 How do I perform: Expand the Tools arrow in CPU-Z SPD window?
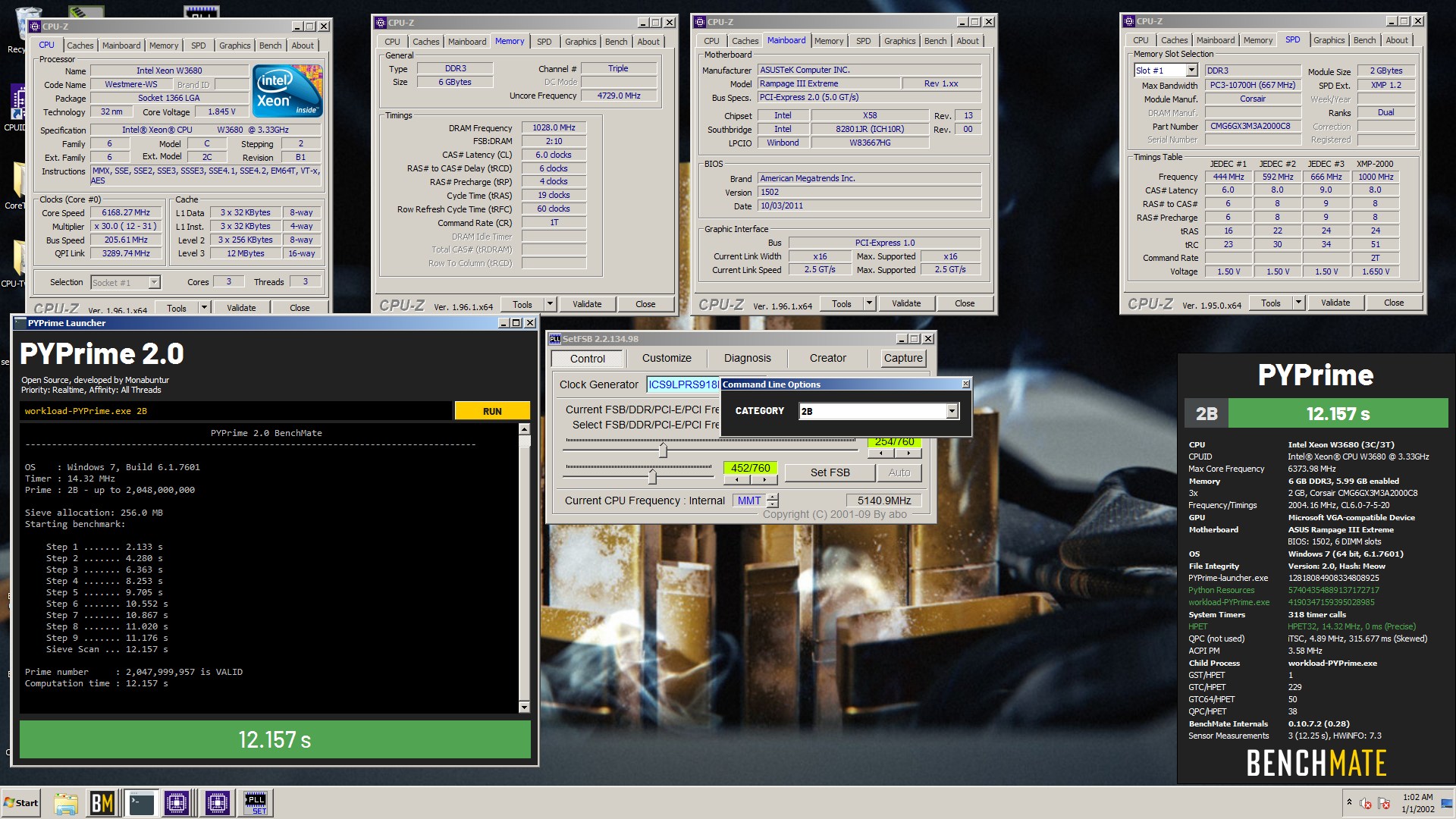tap(1298, 303)
